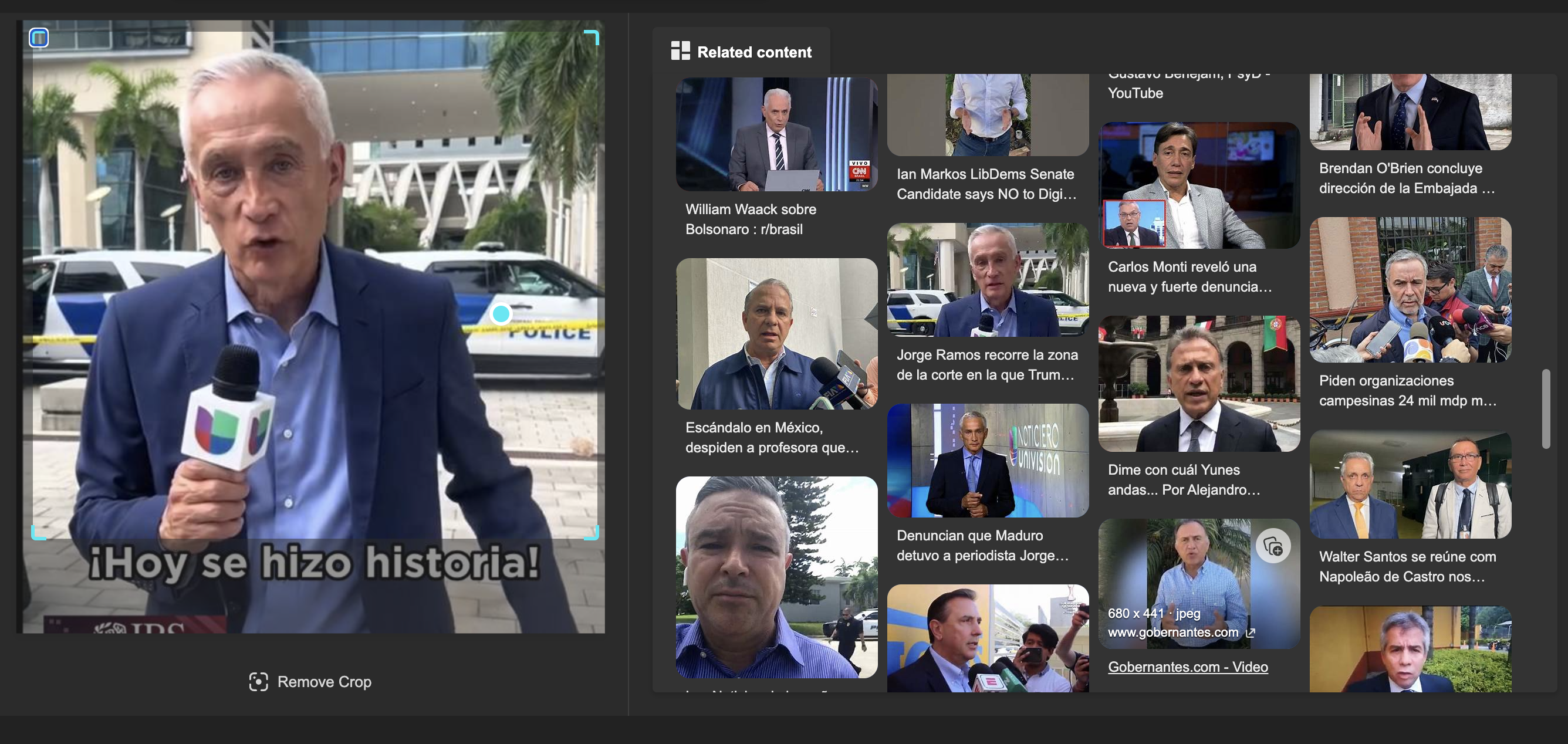1568x744 pixels.
Task: Click the Related content grid icon
Action: tap(680, 51)
